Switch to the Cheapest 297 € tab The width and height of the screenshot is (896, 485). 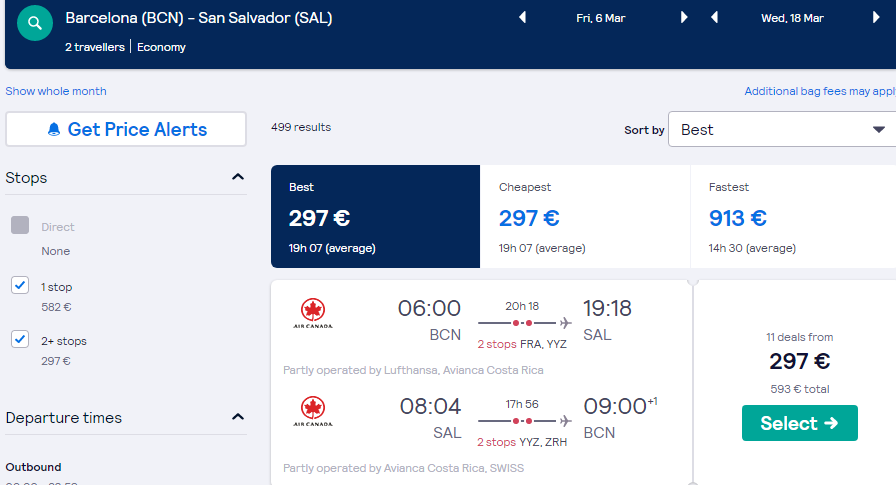click(585, 217)
